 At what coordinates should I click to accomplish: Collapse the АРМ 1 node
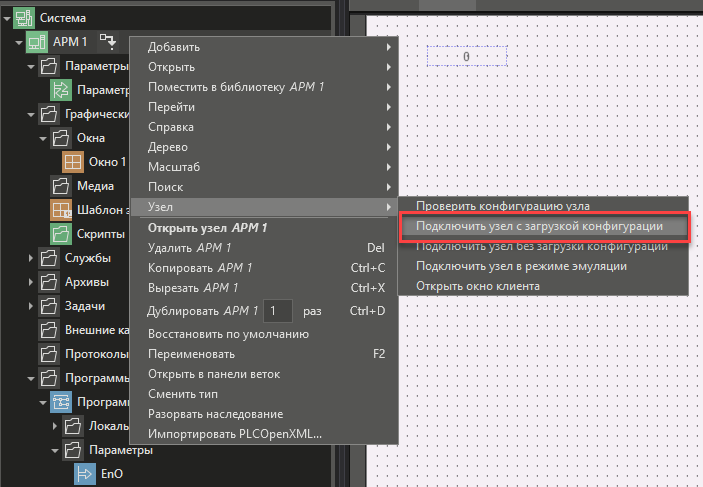[19, 43]
